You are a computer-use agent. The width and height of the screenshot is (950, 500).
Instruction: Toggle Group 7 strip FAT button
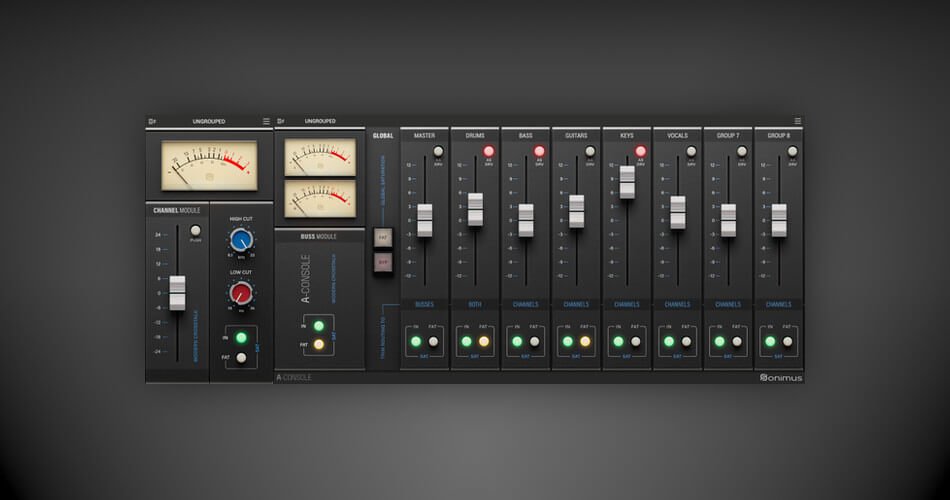pyautogui.click(x=737, y=342)
